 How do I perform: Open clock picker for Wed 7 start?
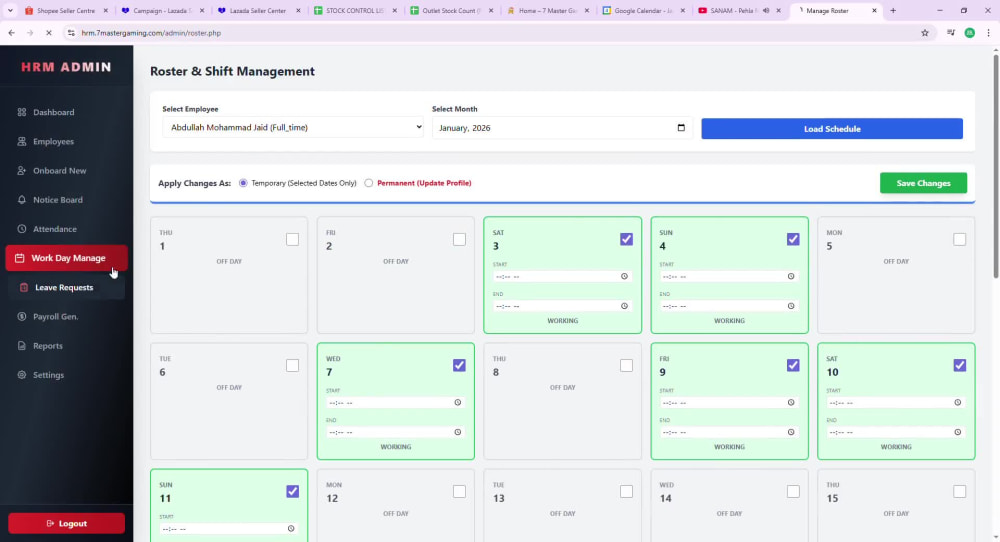pyautogui.click(x=457, y=403)
